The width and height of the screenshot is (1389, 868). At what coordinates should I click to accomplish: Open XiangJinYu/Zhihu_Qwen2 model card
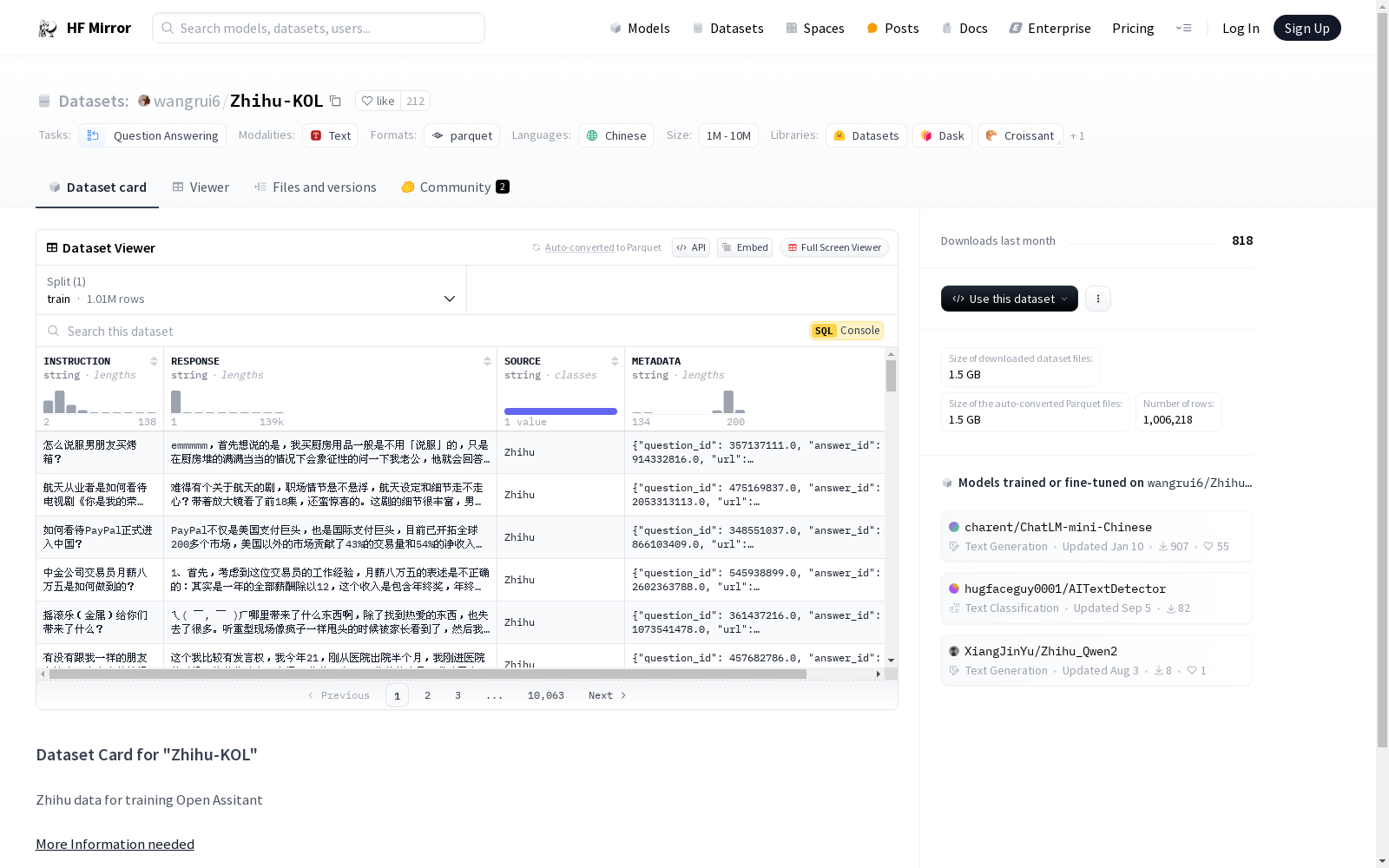coord(1096,661)
